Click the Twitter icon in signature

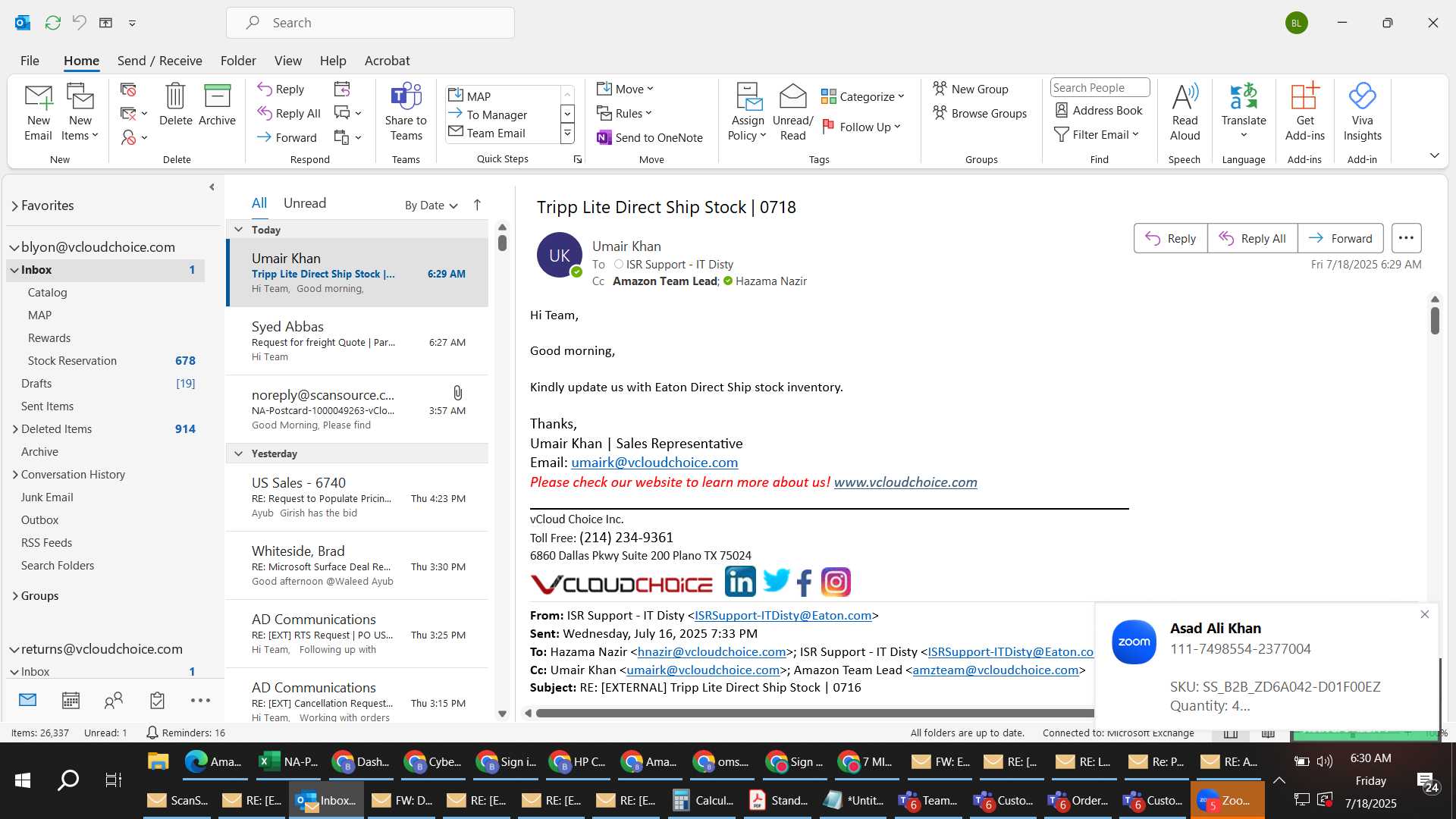pos(776,581)
